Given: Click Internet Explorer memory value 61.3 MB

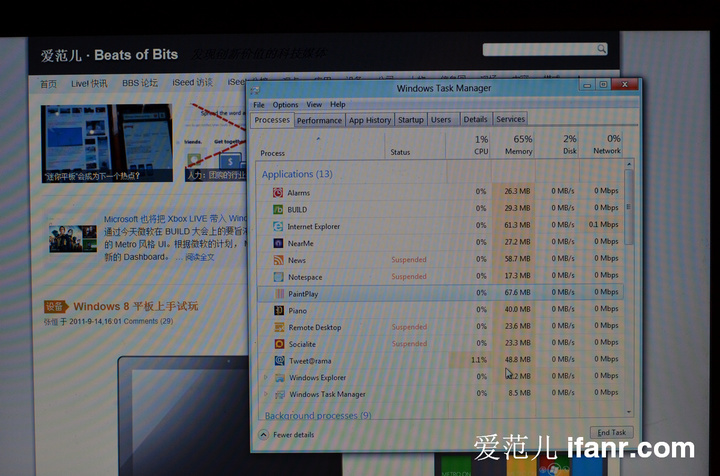Looking at the screenshot, I should tap(517, 225).
